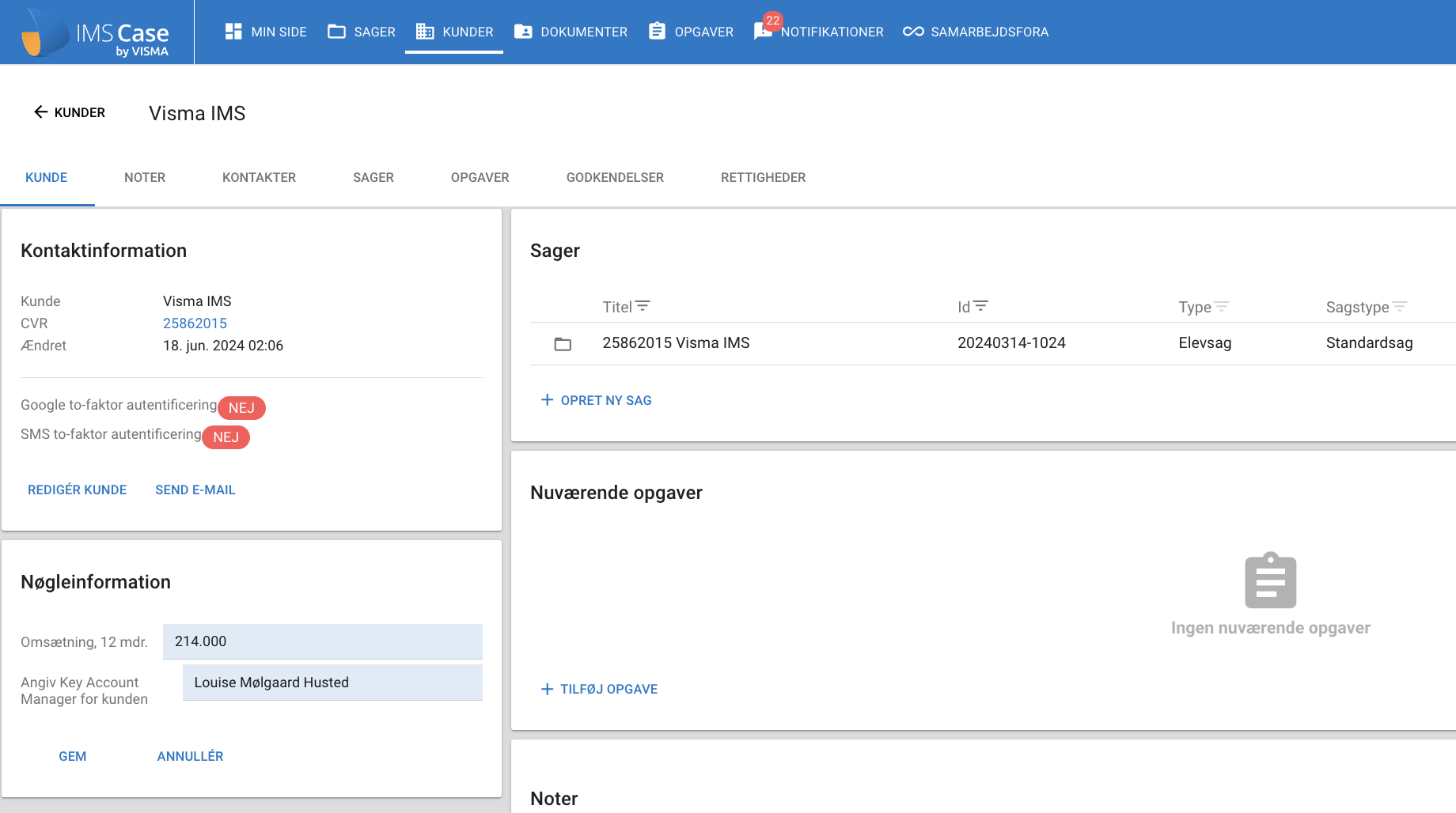Click the Kunder building icon

point(425,32)
